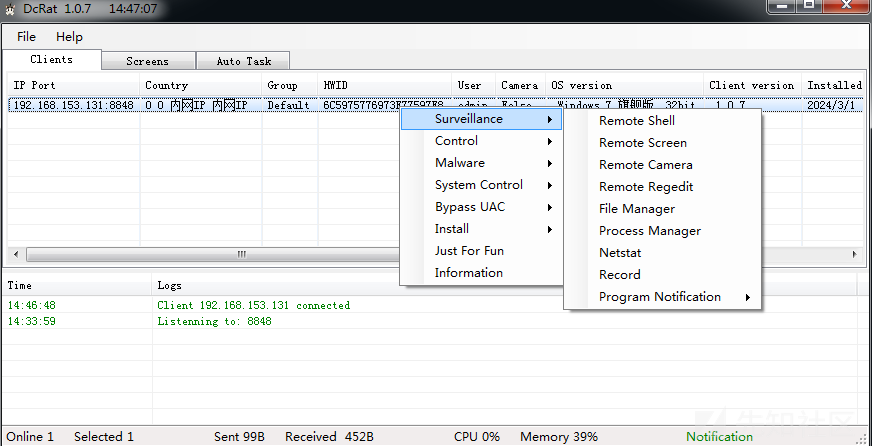
Task: Expand arrow beside Bypass UAC
Action: (x=549, y=207)
